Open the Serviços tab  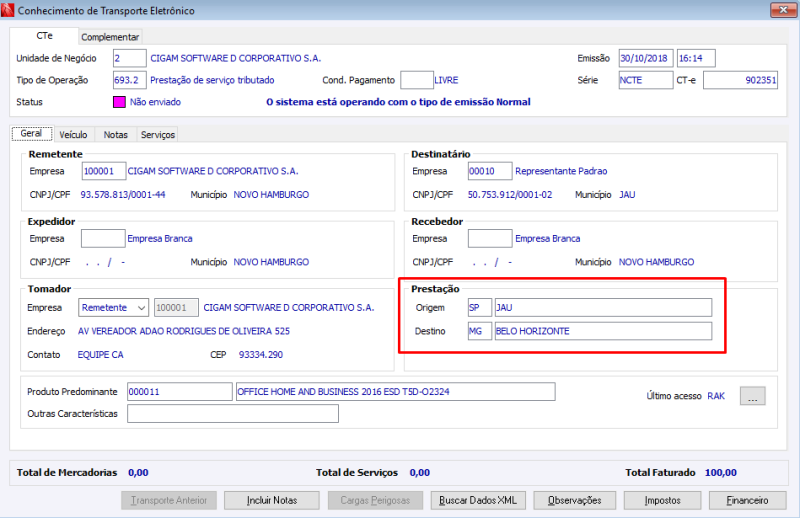pos(158,135)
